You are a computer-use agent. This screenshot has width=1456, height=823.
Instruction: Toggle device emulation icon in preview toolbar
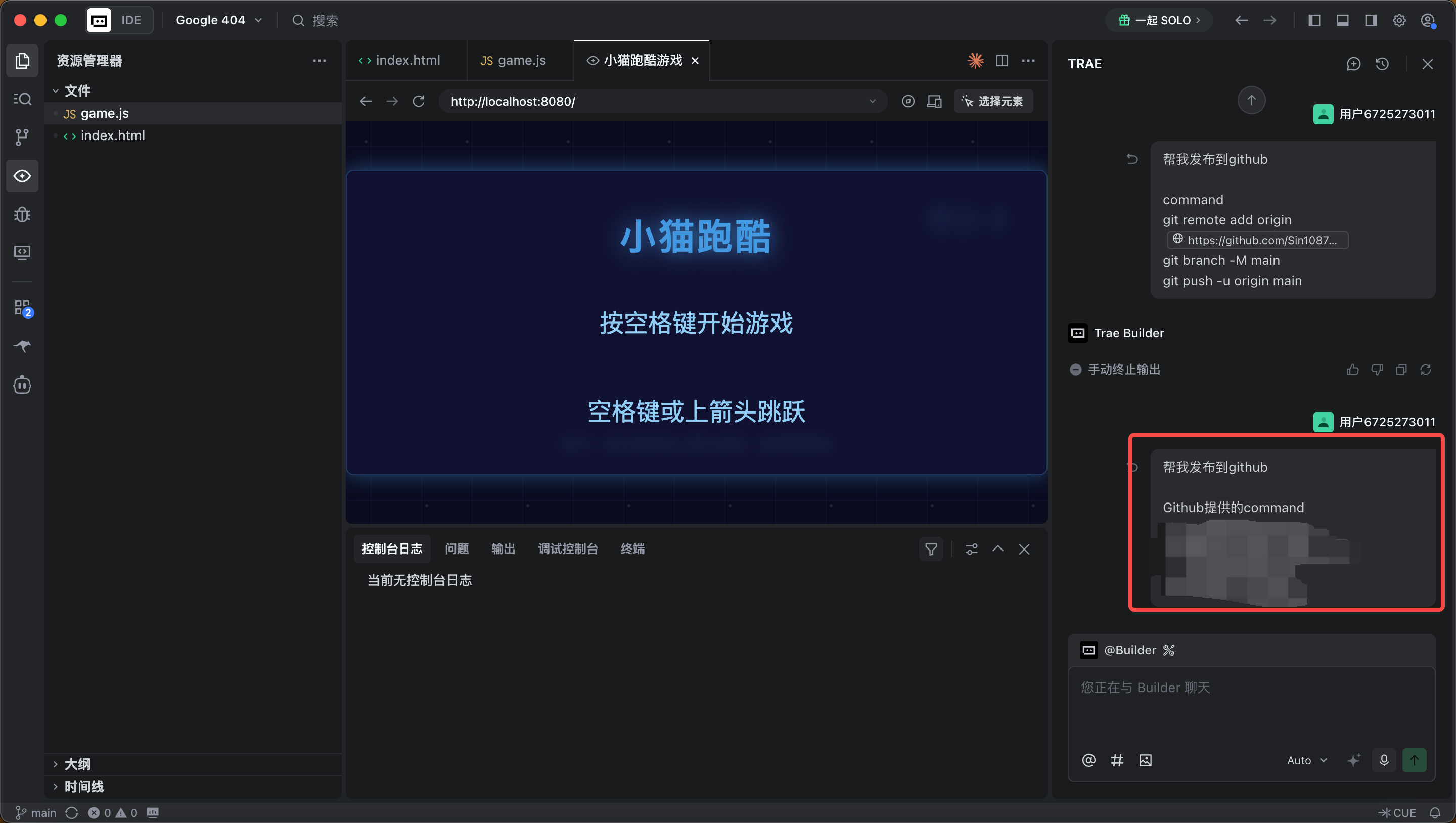(x=934, y=101)
